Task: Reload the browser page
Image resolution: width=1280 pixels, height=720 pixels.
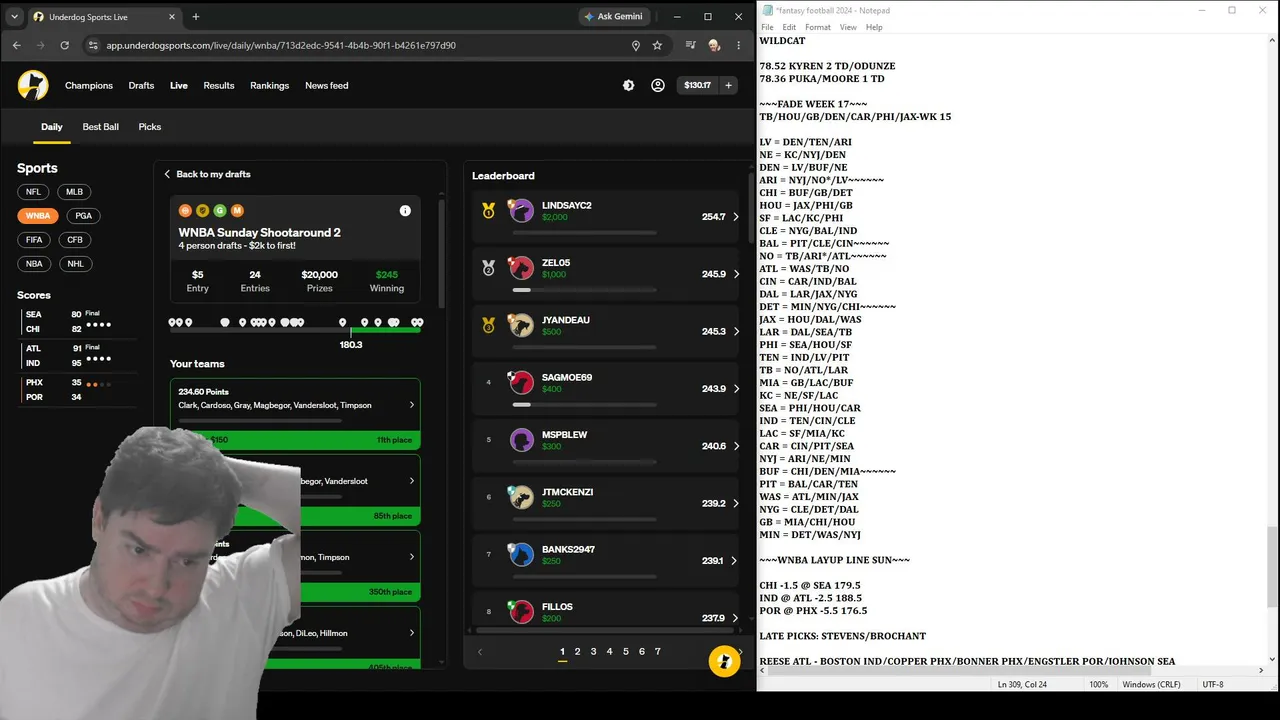Action: 65,45
